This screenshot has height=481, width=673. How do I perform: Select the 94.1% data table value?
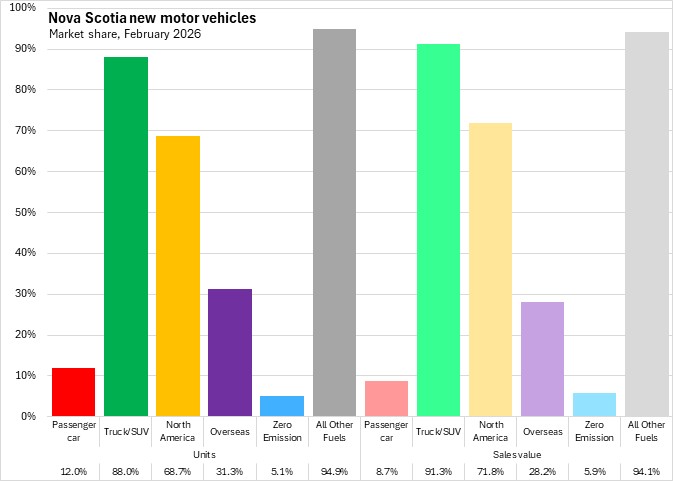click(x=647, y=471)
